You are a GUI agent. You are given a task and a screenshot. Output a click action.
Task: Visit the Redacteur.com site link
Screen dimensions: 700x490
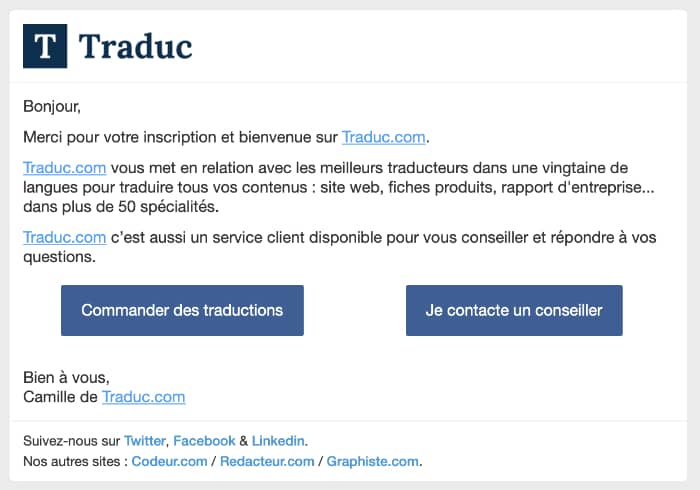[267, 461]
